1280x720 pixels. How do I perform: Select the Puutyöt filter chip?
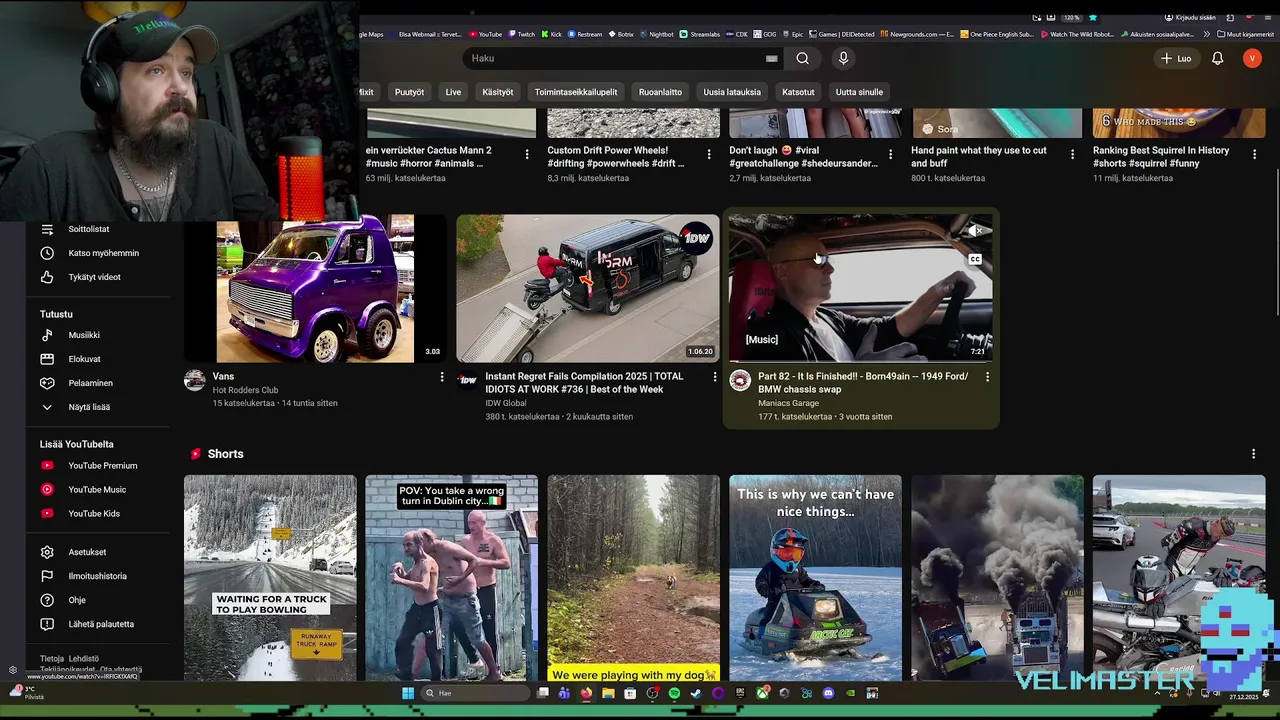tap(409, 92)
